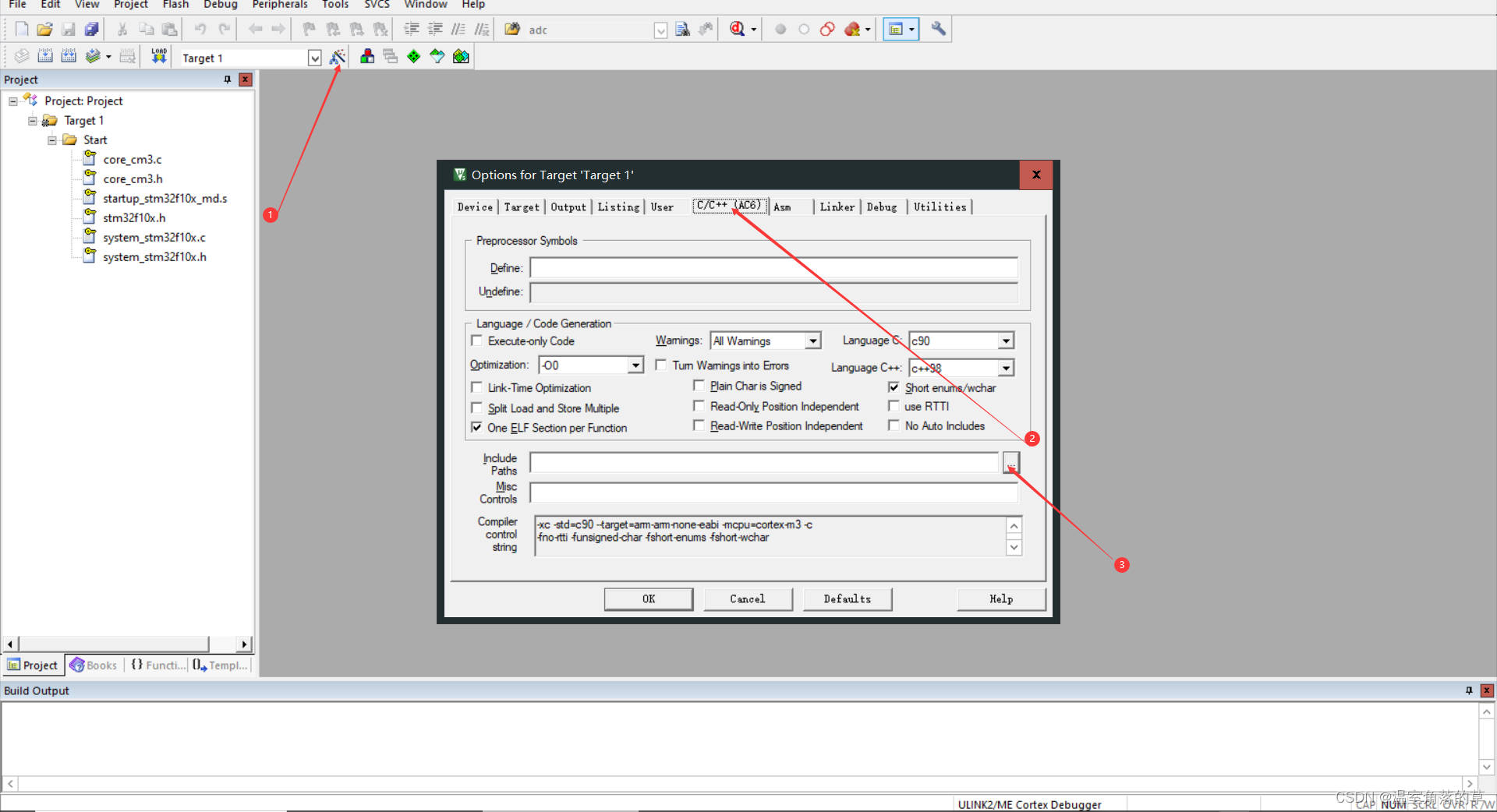Open the Peripherals menu
The image size is (1497, 812).
(x=280, y=5)
